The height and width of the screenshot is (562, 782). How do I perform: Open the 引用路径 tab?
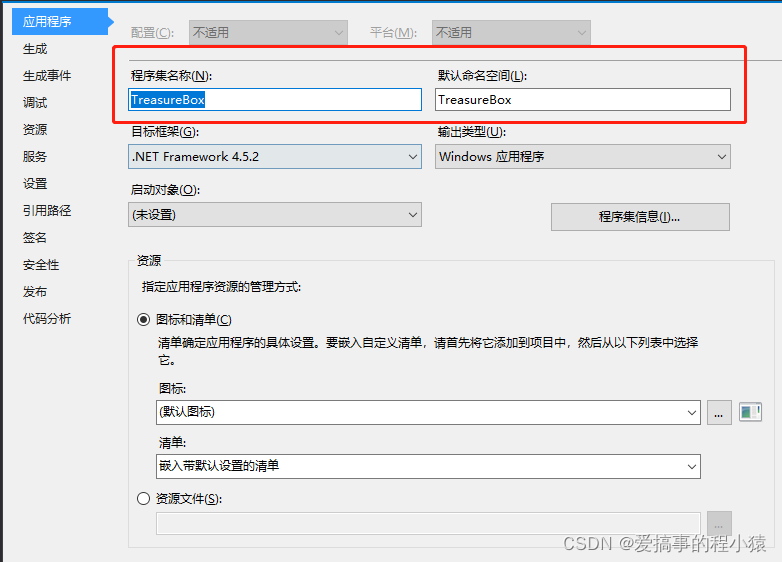click(47, 210)
